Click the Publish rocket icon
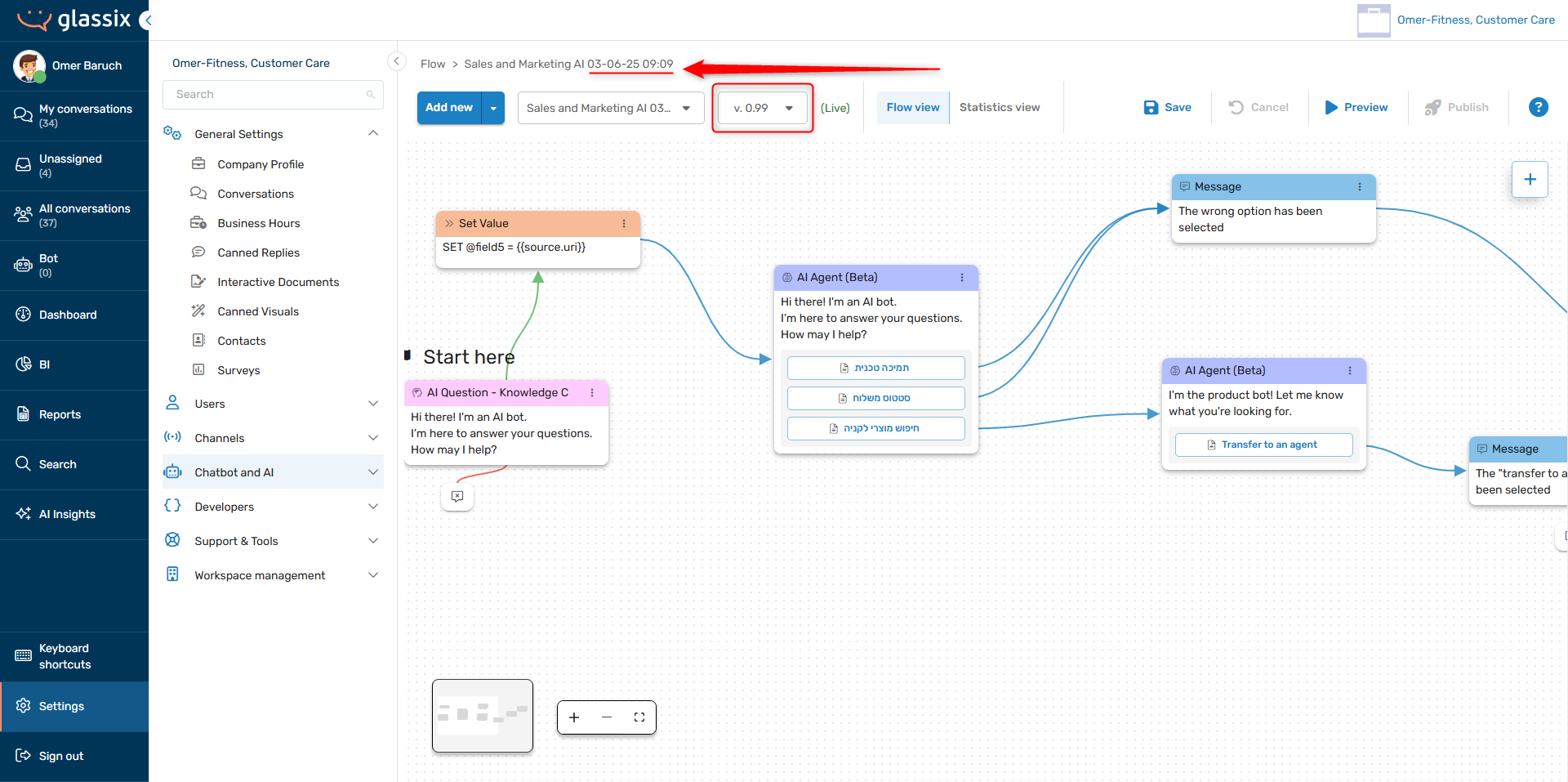The width and height of the screenshot is (1568, 782). click(x=1432, y=107)
